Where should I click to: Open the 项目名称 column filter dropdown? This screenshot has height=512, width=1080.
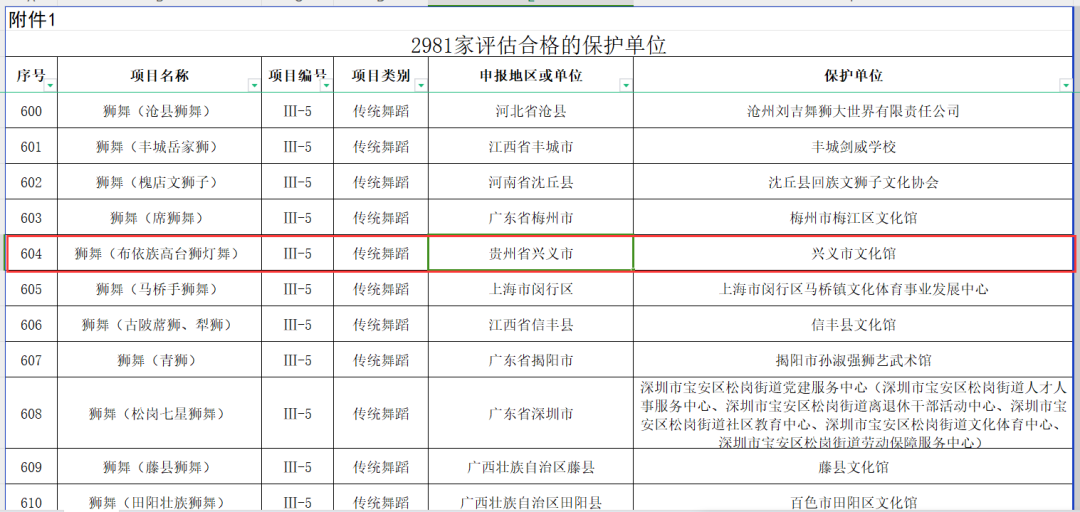point(254,86)
